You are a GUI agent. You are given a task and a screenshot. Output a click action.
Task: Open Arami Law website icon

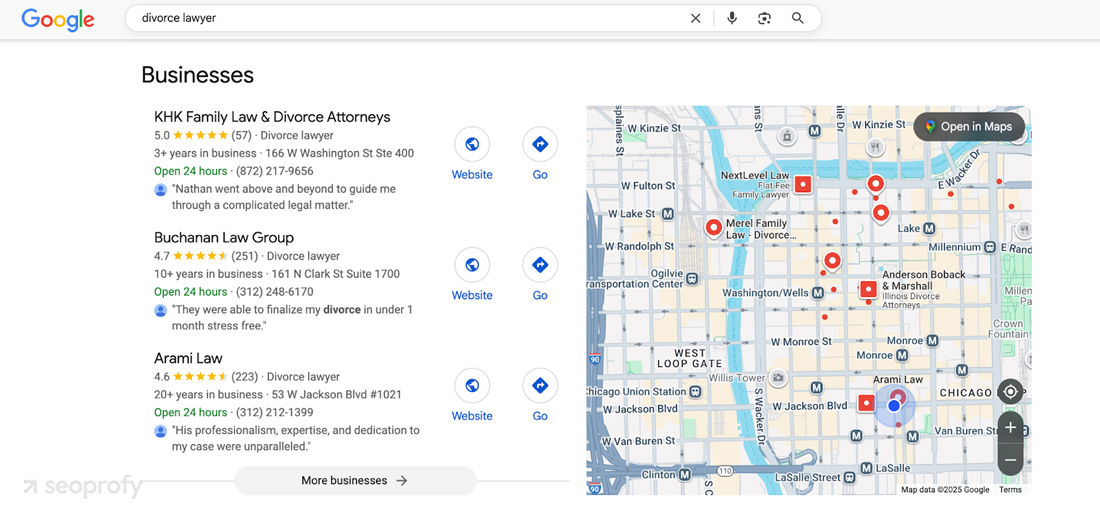[x=472, y=386]
